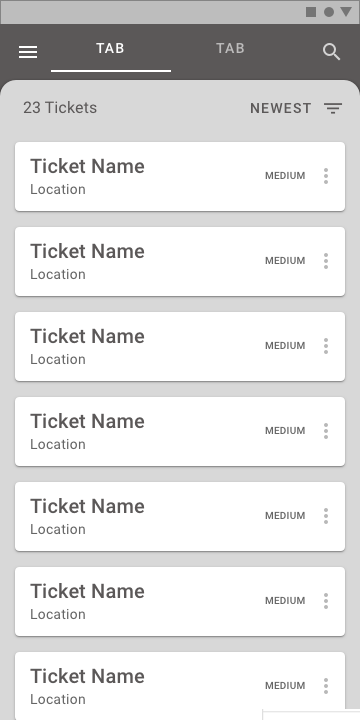
Task: Change sort order via NEWEST label
Action: point(281,108)
